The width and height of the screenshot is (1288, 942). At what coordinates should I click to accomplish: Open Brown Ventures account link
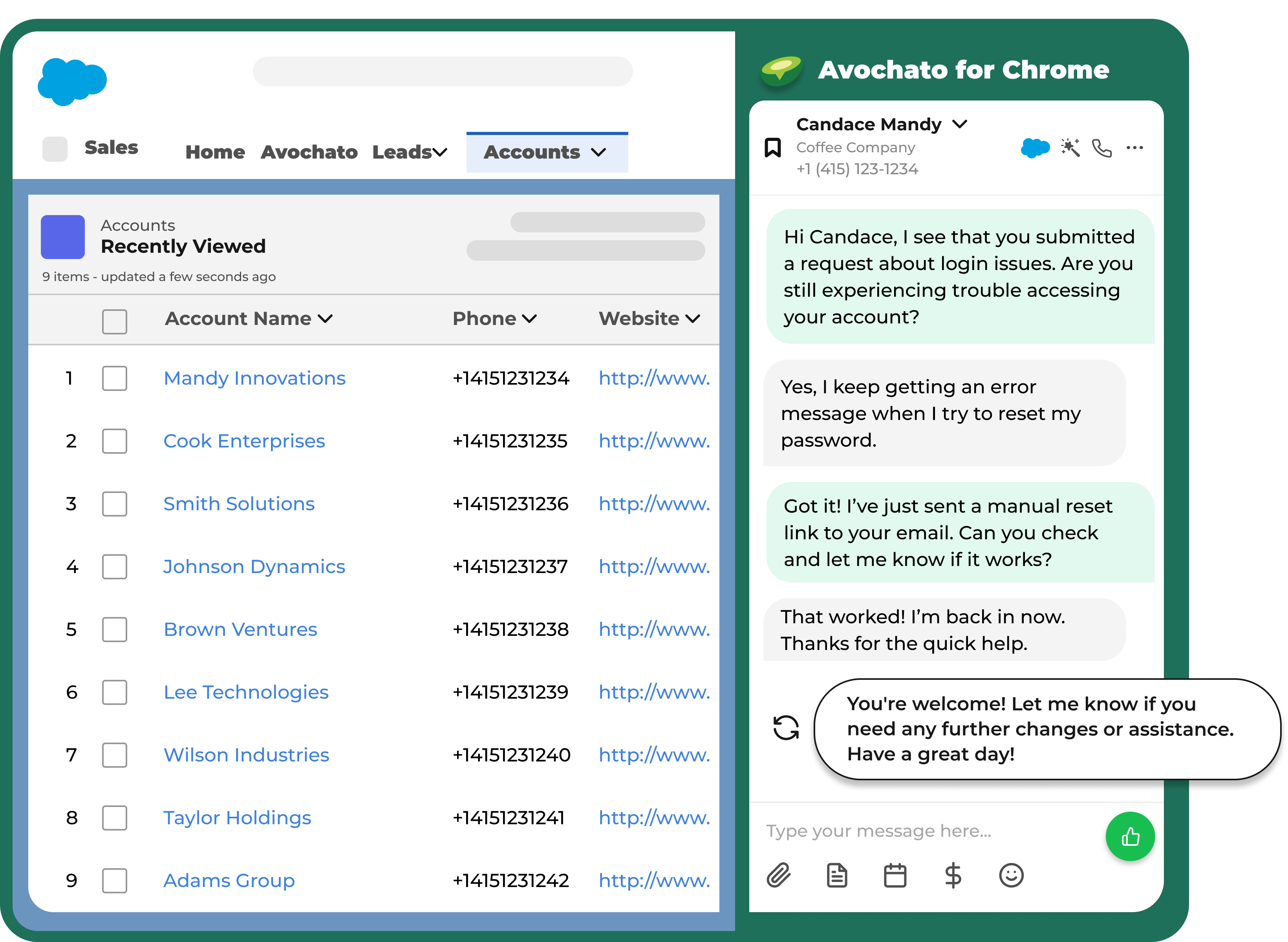pos(240,629)
